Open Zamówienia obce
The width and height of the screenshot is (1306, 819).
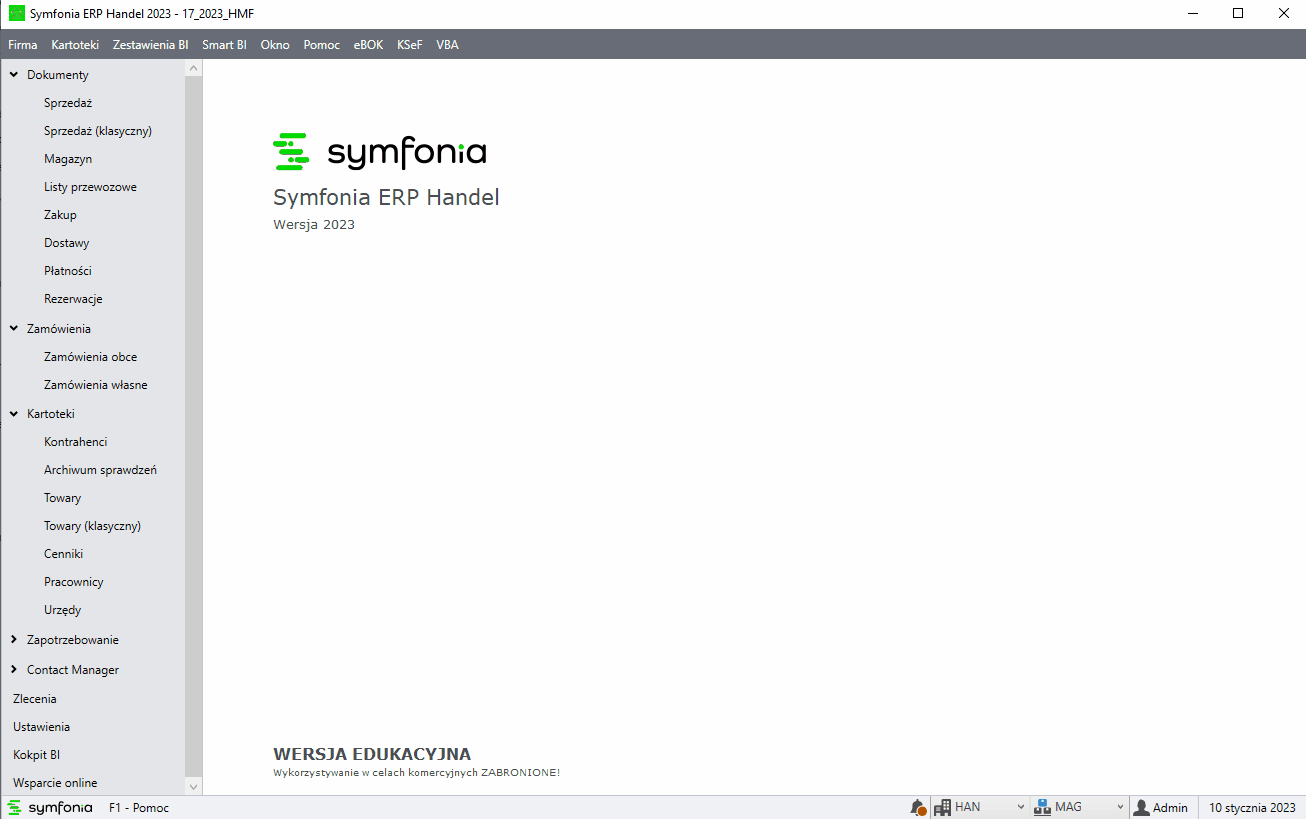pos(91,357)
